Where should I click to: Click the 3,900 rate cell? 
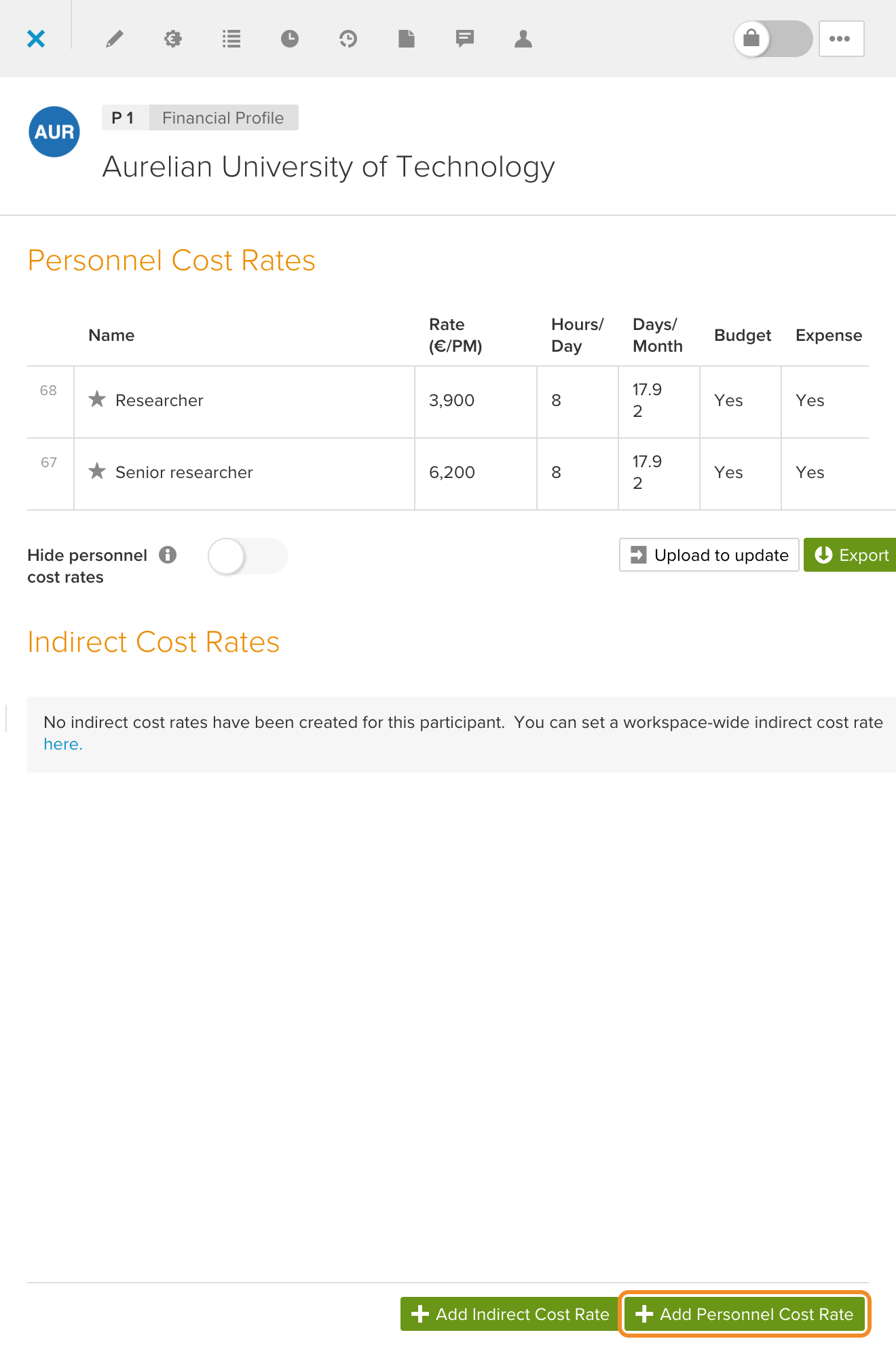475,402
